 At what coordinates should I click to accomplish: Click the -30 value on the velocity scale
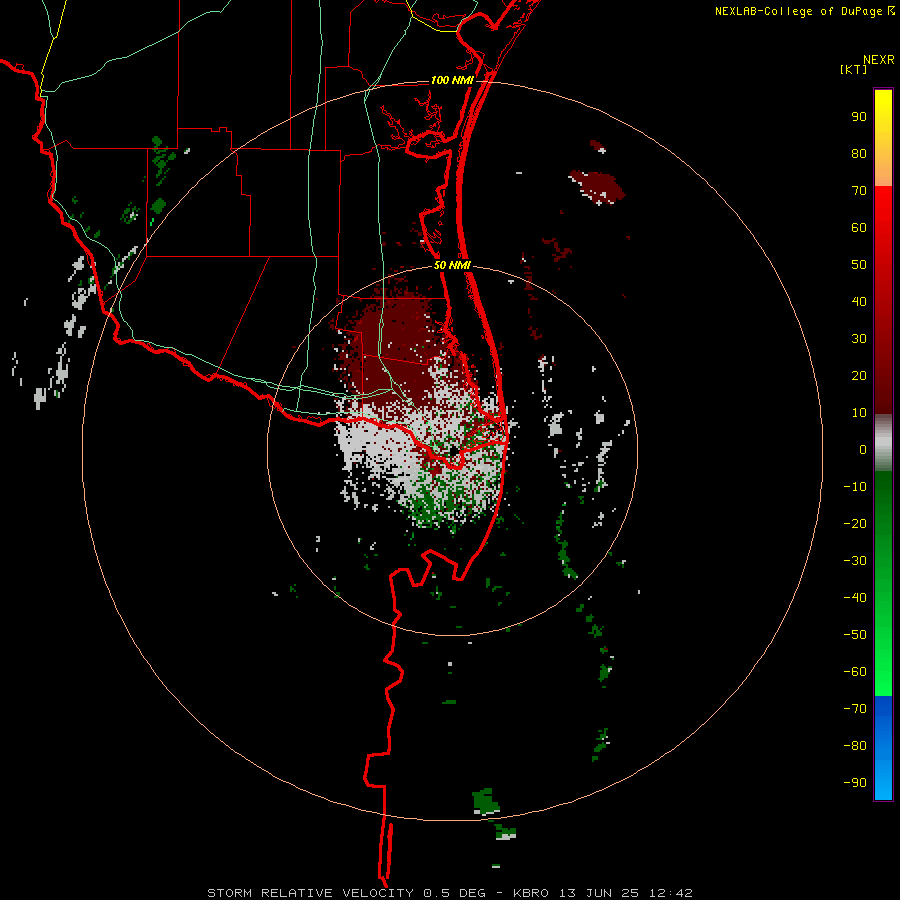coord(855,561)
